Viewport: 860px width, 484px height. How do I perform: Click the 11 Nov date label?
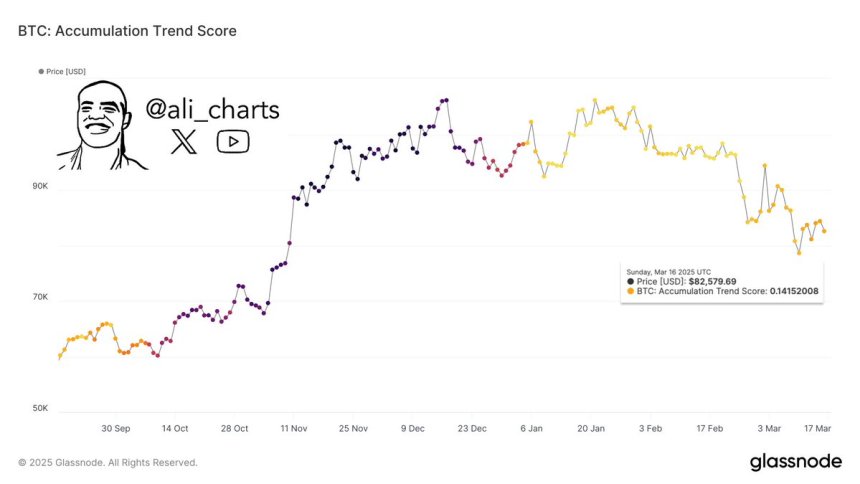click(295, 428)
